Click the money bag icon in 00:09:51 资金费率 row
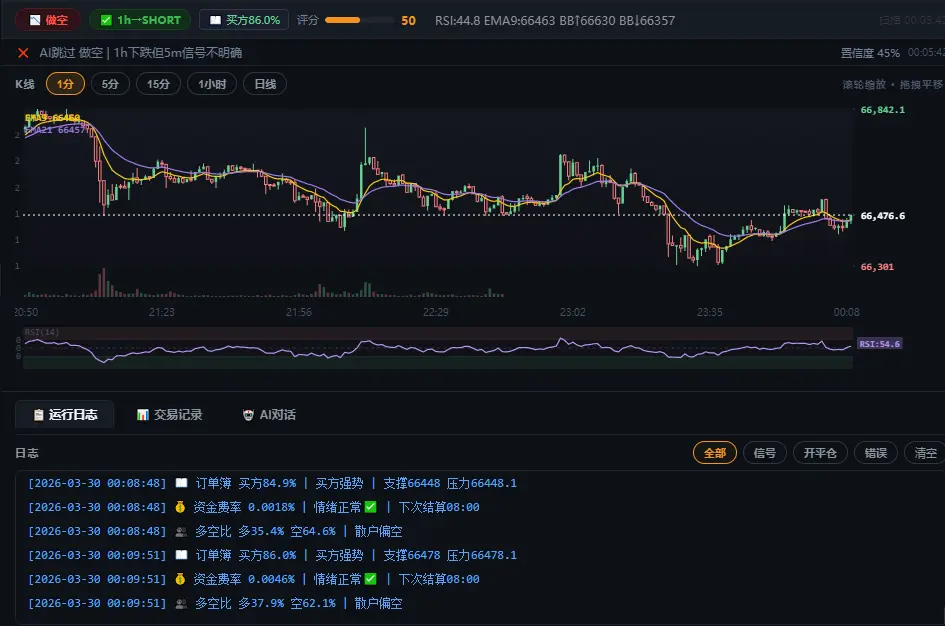 tap(180, 579)
